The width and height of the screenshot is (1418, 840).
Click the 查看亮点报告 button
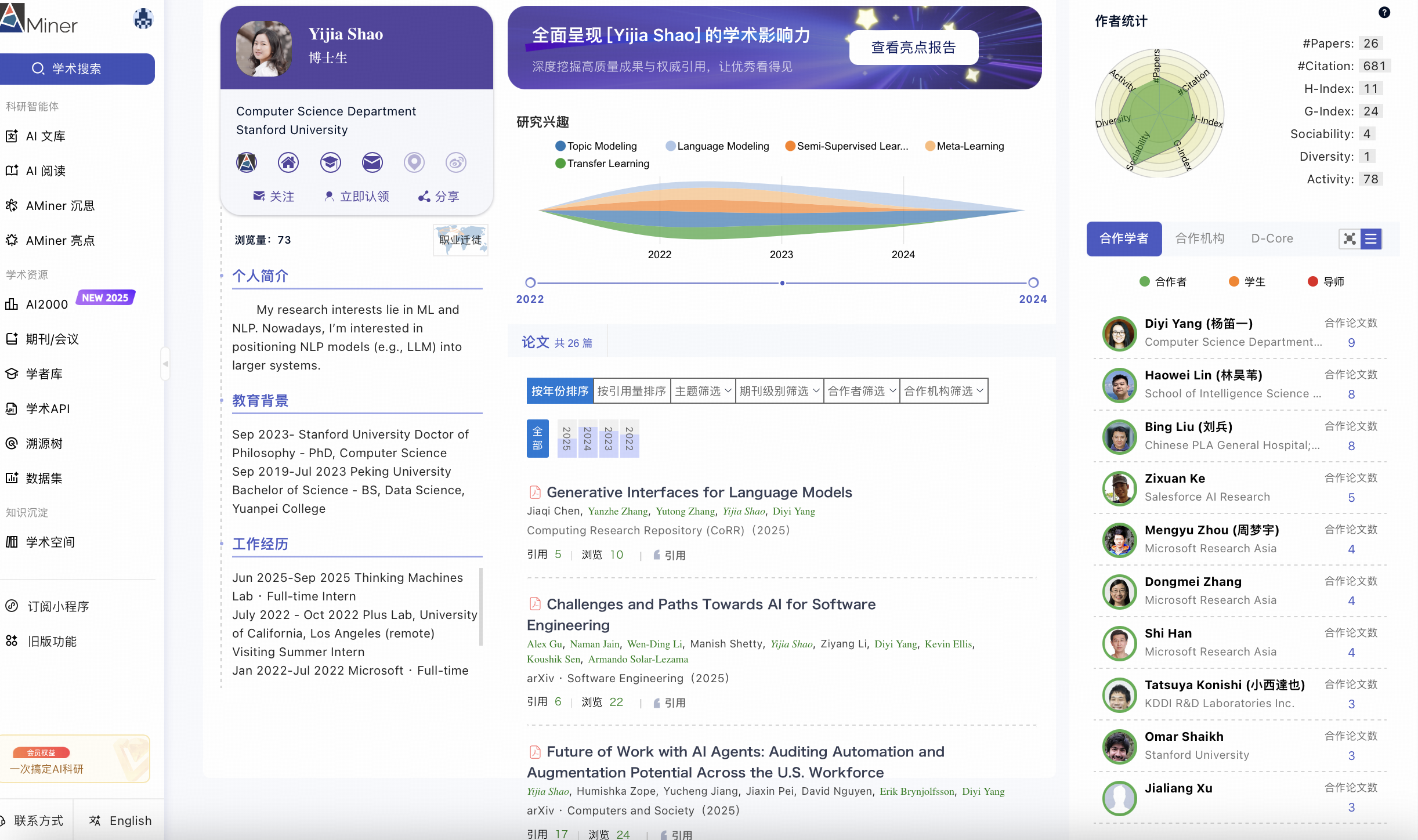(x=913, y=48)
